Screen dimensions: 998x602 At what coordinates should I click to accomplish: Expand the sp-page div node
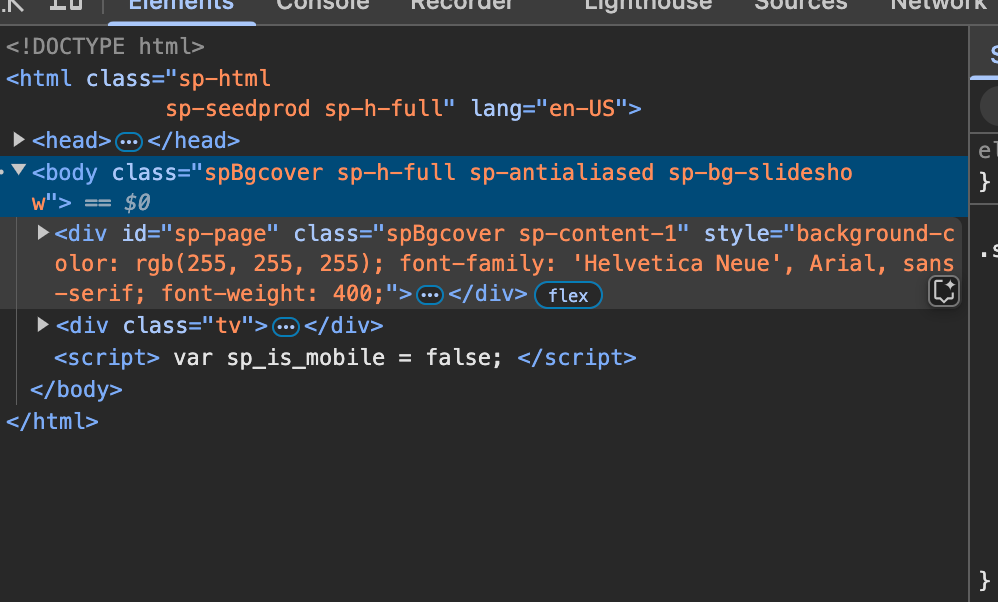point(43,233)
